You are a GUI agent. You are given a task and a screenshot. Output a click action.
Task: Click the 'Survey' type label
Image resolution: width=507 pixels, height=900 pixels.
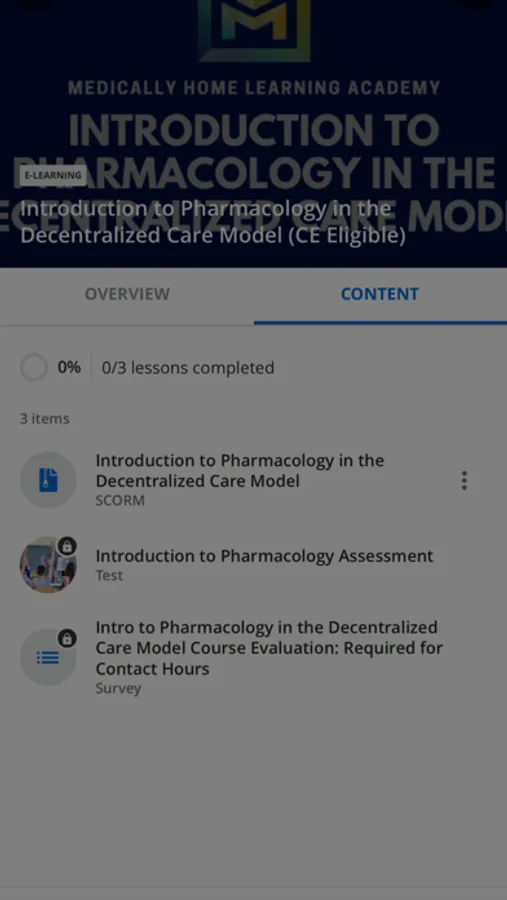pyautogui.click(x=118, y=688)
